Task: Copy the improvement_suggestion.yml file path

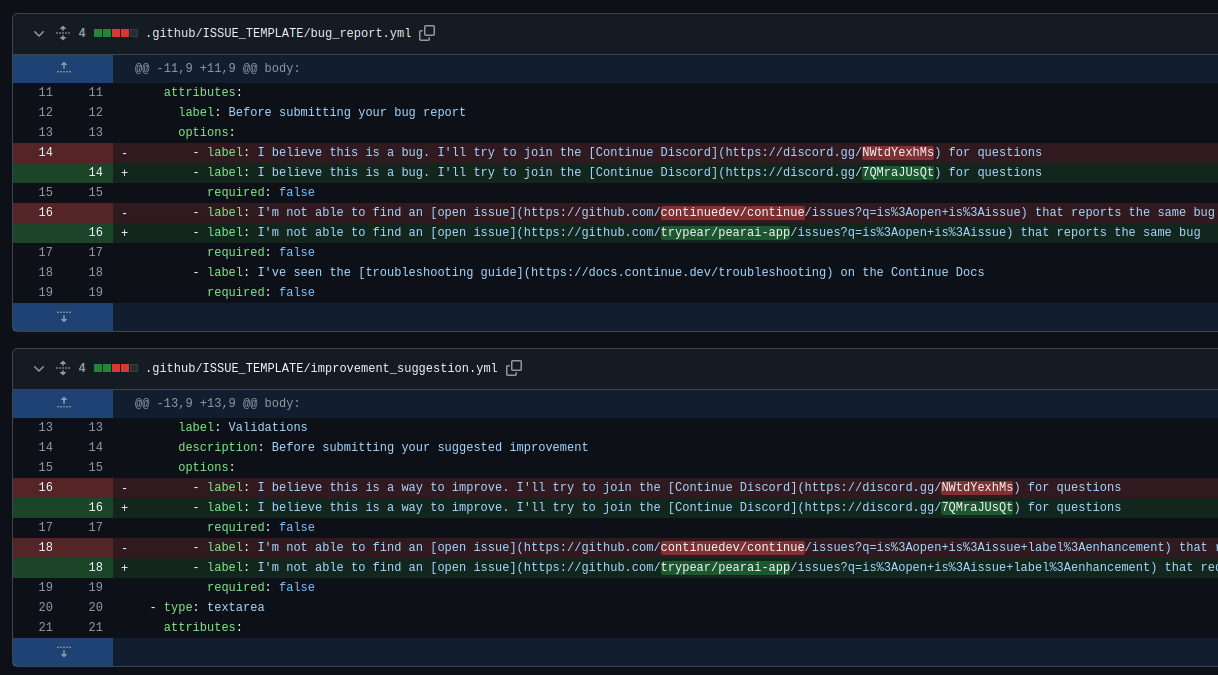Action: (514, 367)
